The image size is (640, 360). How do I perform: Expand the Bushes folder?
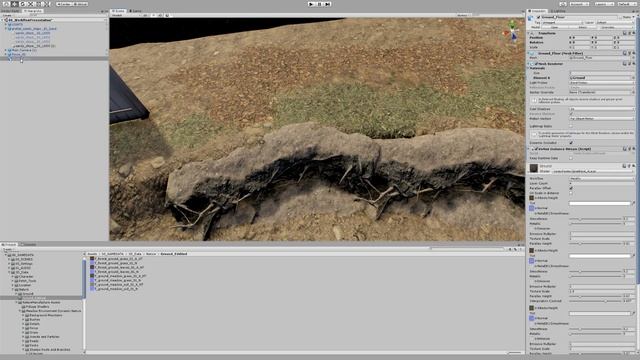point(23,320)
